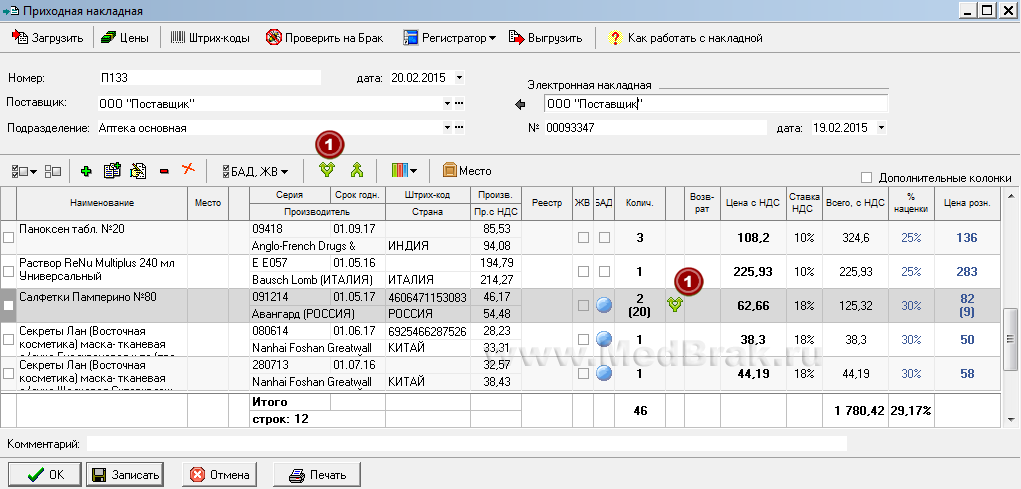Click the Место toolbar button
The height and width of the screenshot is (489, 1021).
coord(467,171)
